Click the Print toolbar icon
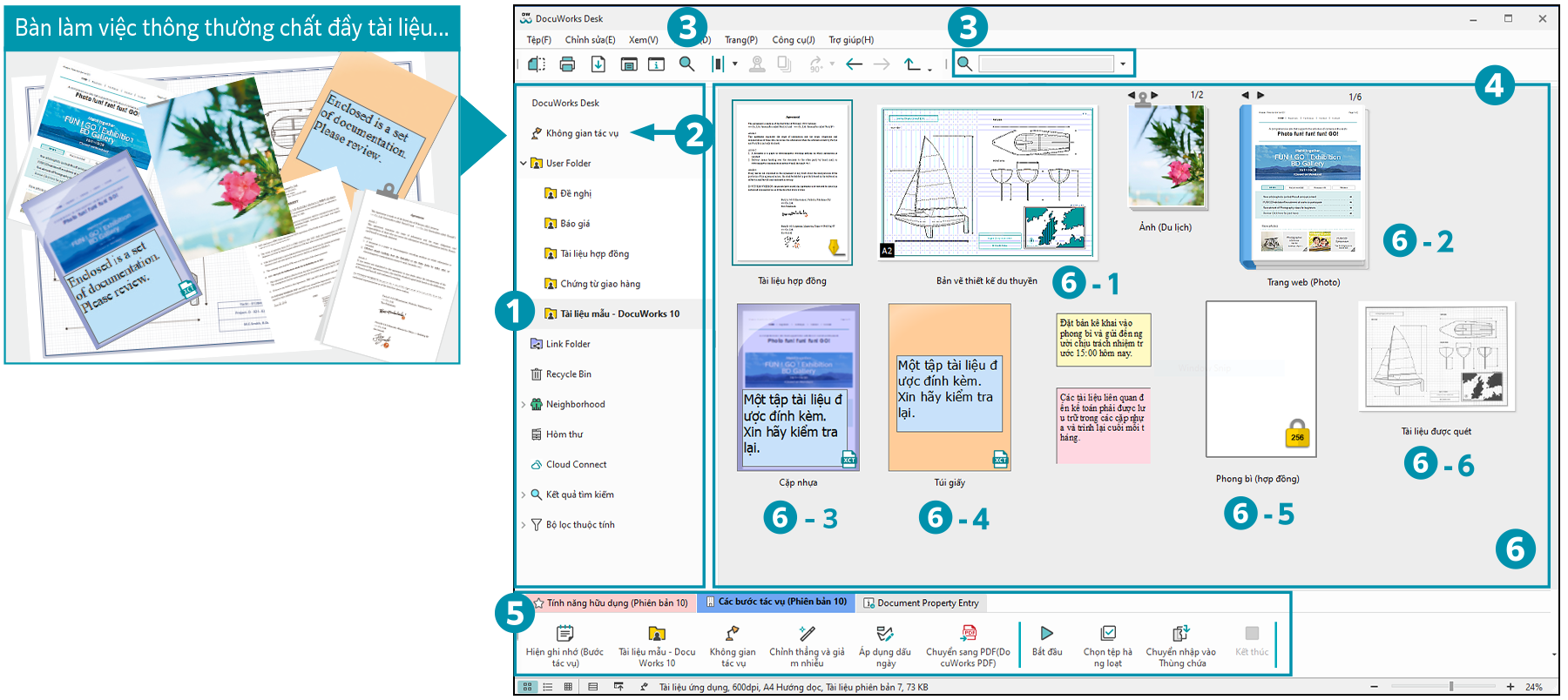The width and height of the screenshot is (1568, 700). [x=567, y=64]
